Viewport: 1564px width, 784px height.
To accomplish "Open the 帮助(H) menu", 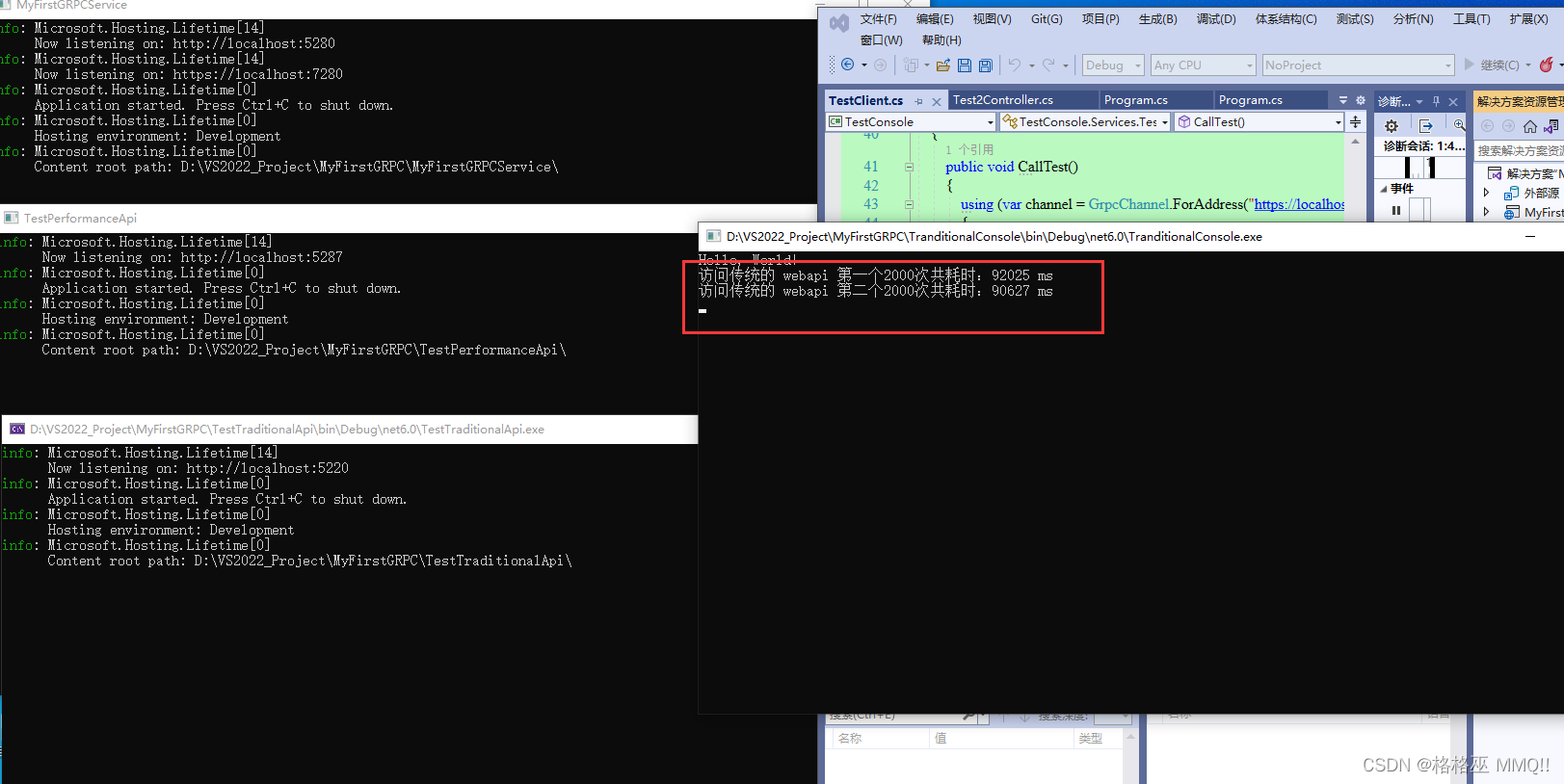I will coord(941,40).
